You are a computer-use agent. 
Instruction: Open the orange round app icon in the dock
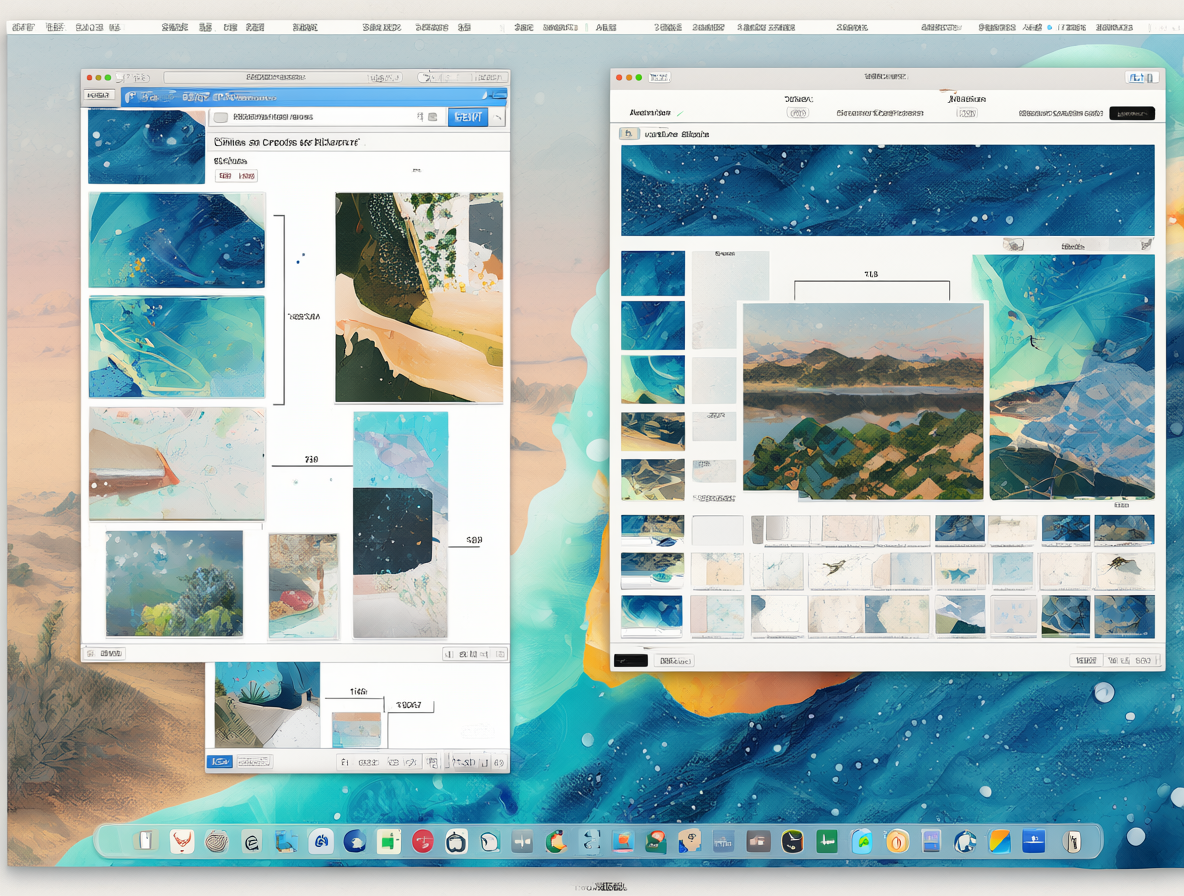(897, 841)
